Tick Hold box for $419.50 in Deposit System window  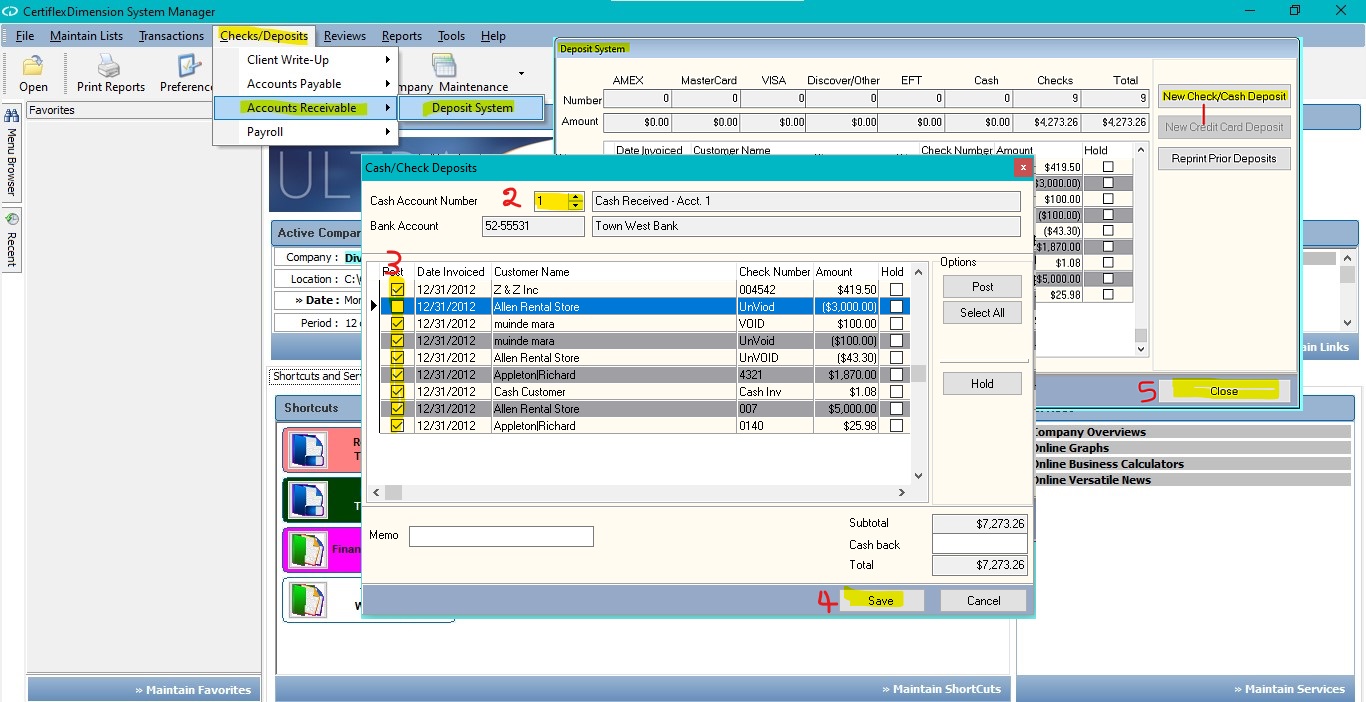coord(1107,167)
